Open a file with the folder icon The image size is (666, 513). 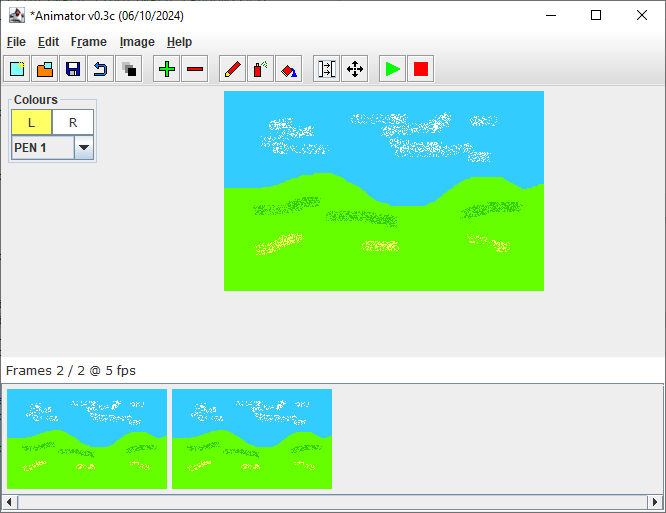[x=45, y=69]
